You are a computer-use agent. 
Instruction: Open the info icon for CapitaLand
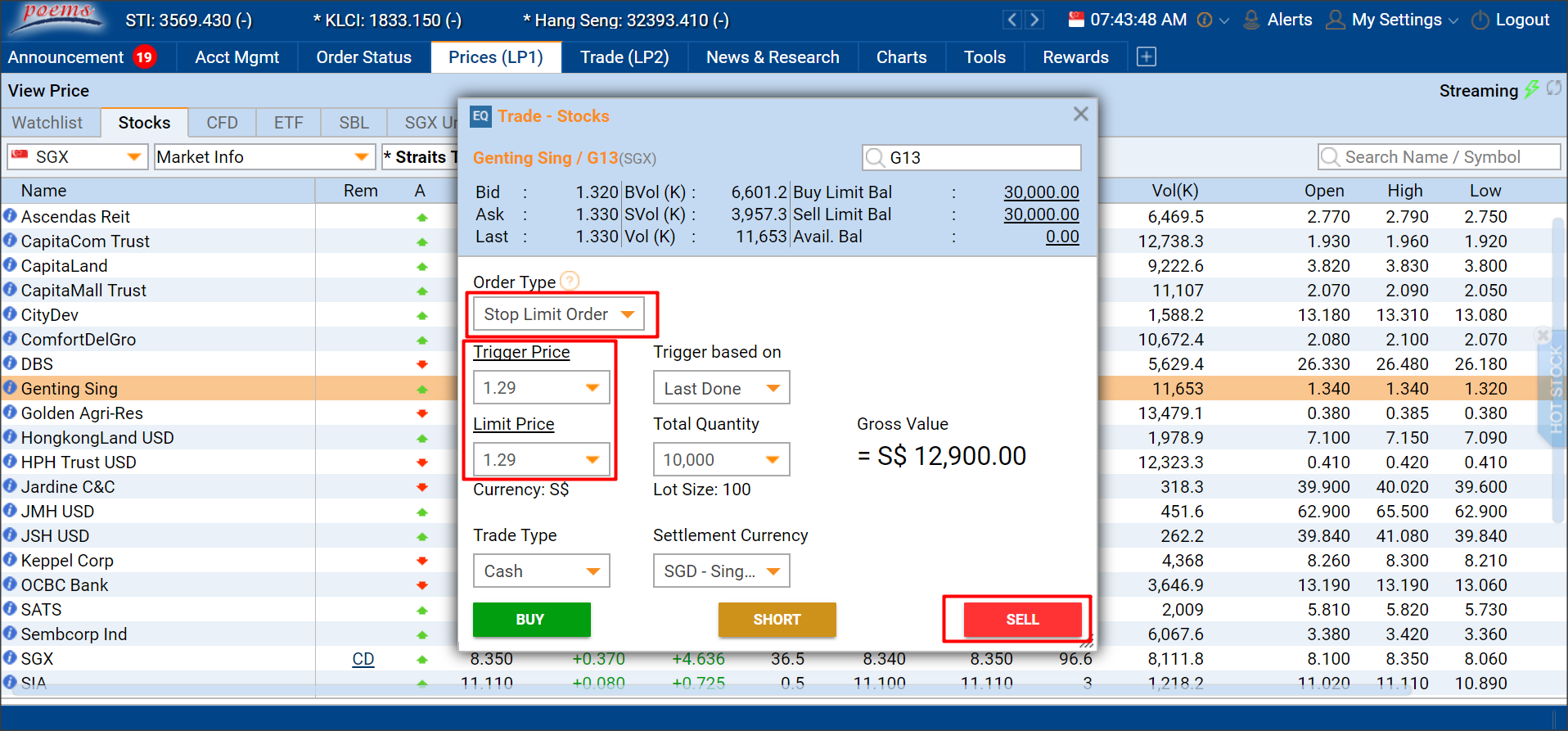pos(10,265)
